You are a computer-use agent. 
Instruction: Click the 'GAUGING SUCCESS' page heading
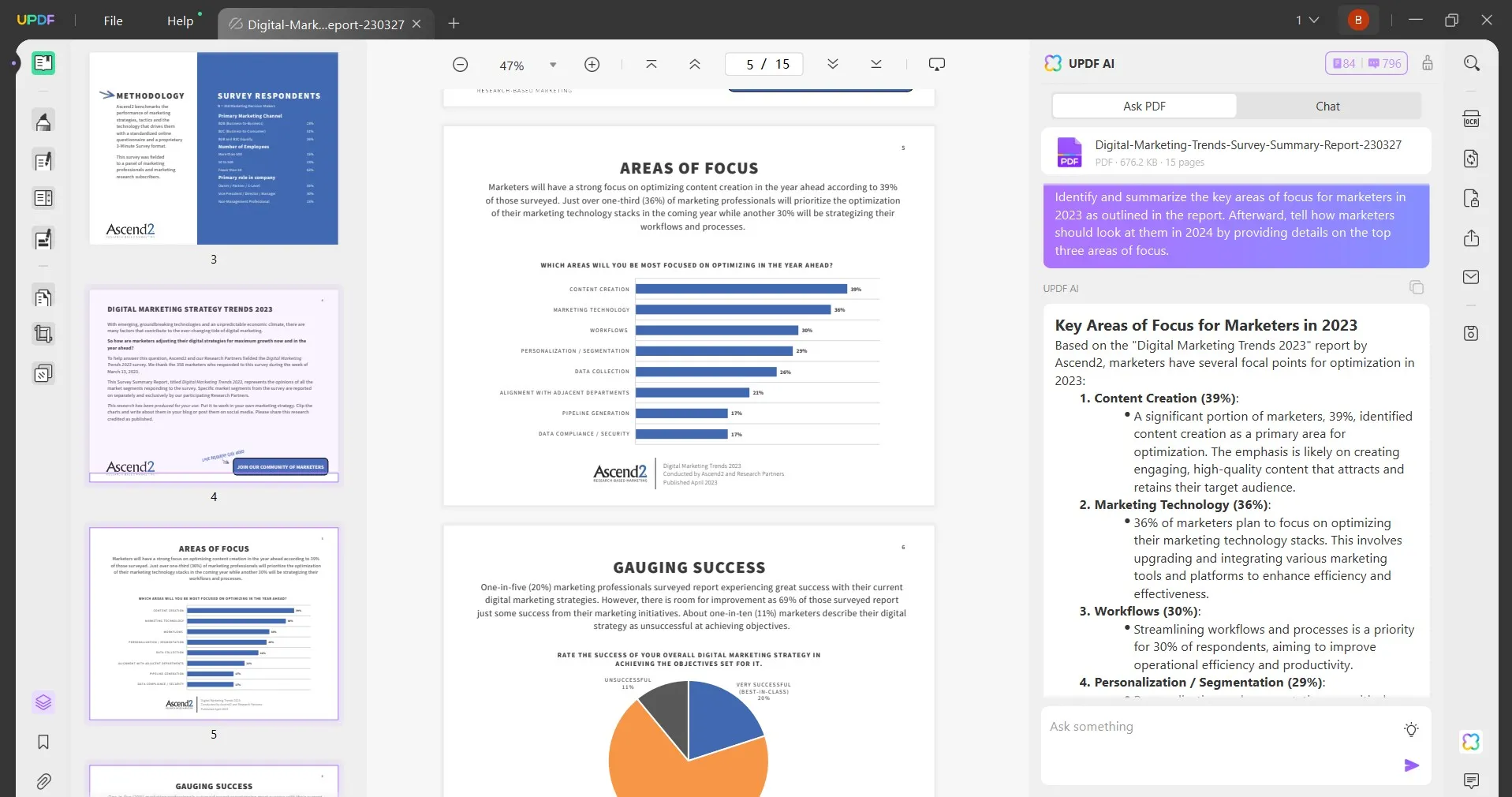point(689,567)
